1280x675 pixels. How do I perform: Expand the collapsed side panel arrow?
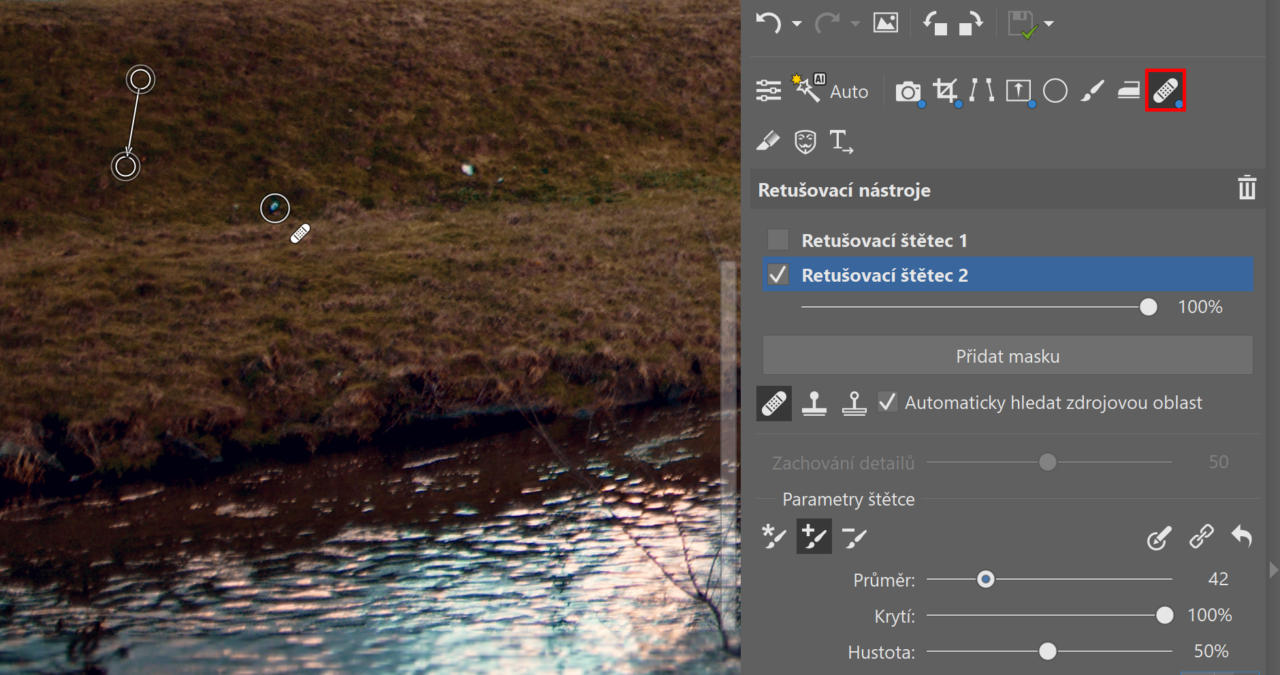coord(1273,570)
